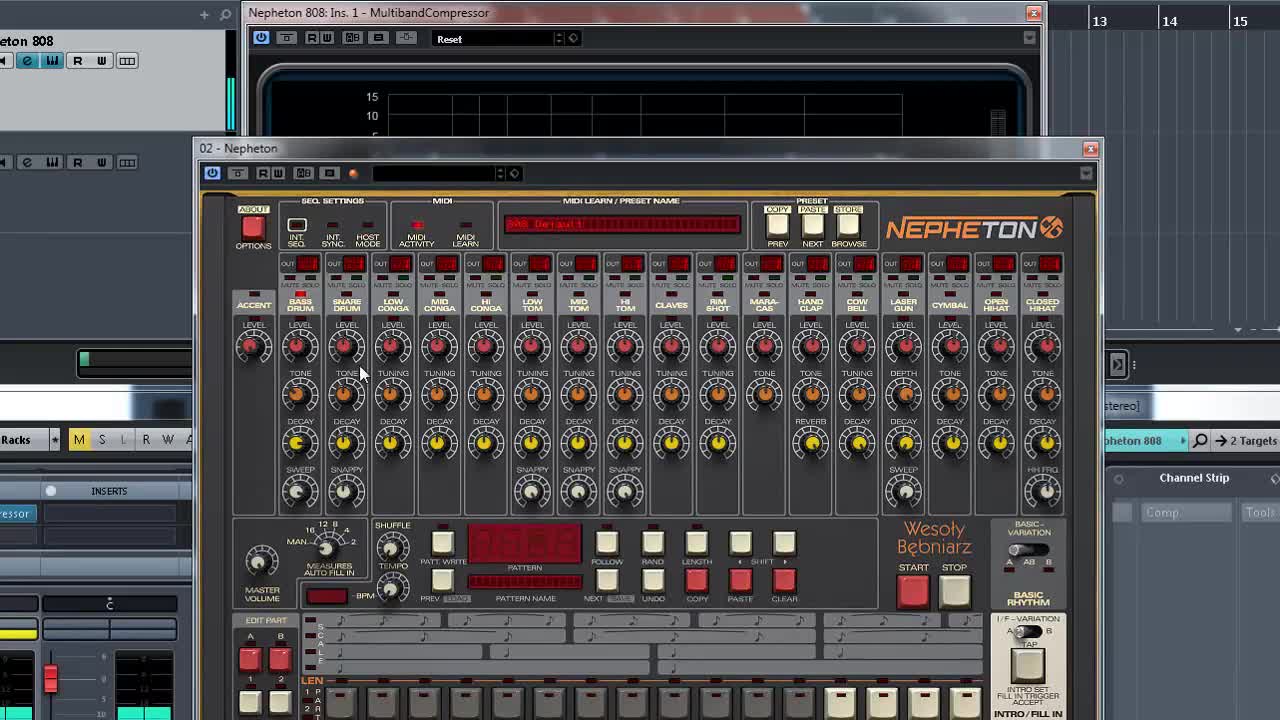
Task: Click the Laser Gun DEPTH knob
Action: (x=904, y=395)
